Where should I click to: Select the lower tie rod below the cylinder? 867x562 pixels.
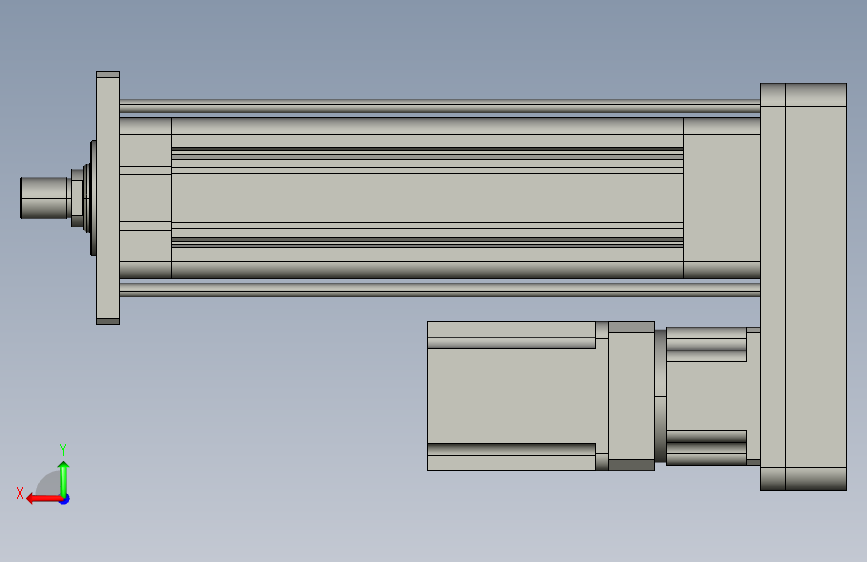(x=440, y=290)
